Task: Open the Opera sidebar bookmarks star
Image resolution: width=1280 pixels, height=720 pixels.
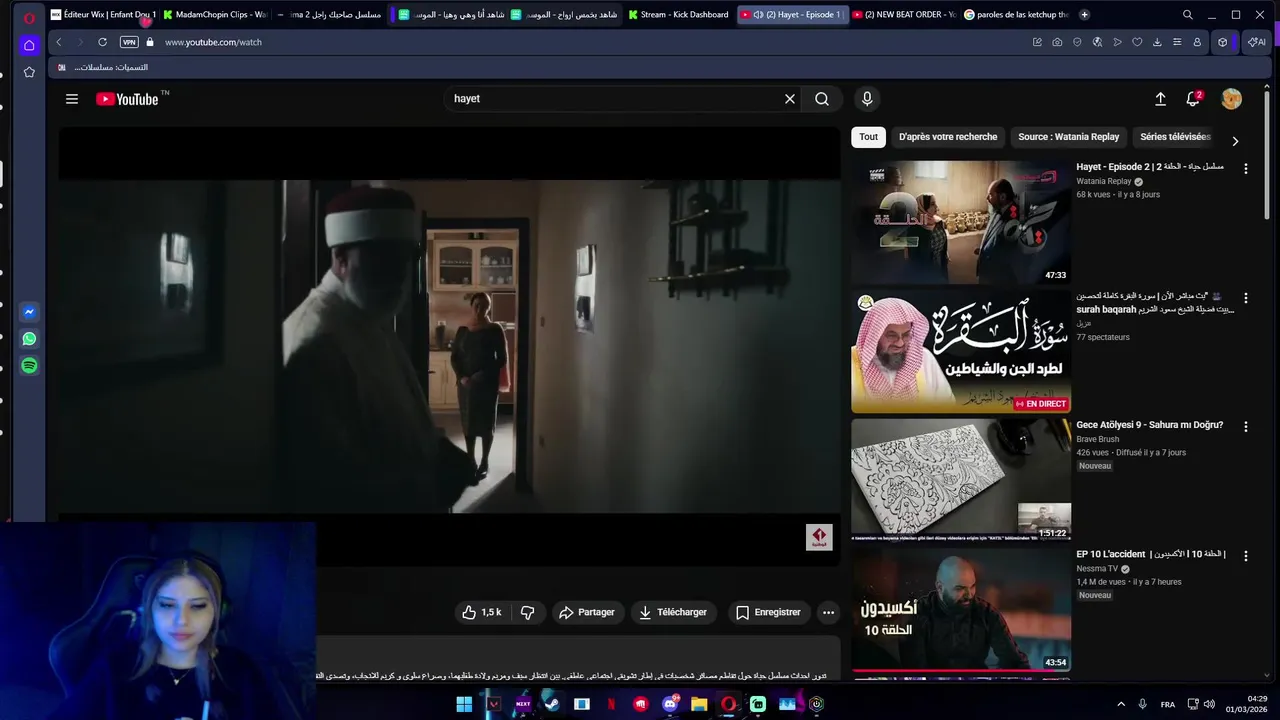Action: 29,72
